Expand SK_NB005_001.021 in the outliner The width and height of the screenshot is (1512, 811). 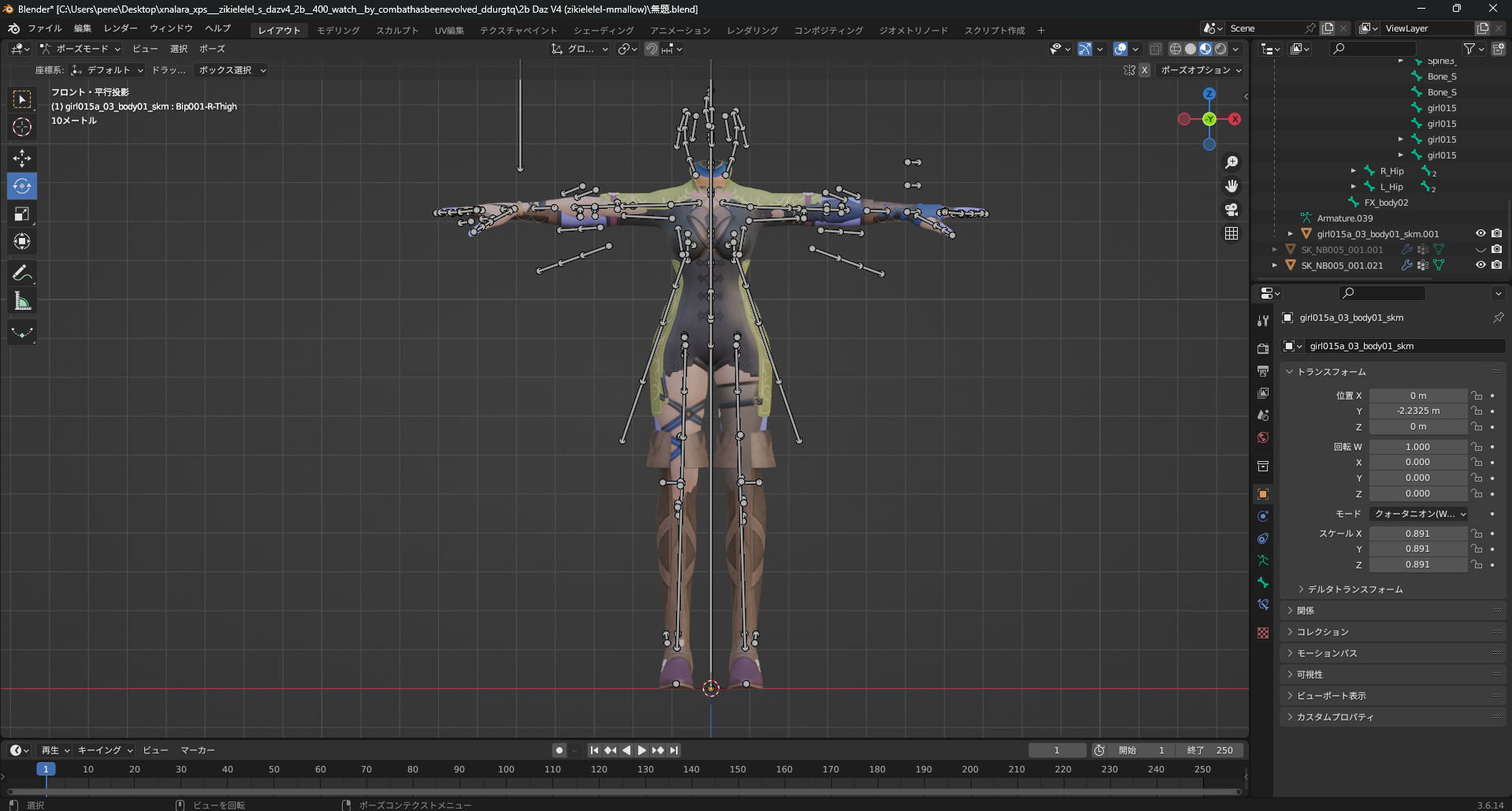coord(1275,266)
